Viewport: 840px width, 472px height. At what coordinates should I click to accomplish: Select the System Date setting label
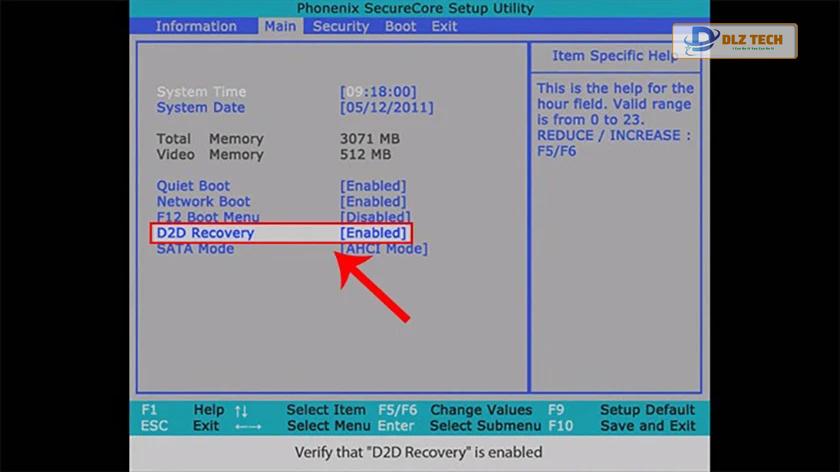[200, 107]
